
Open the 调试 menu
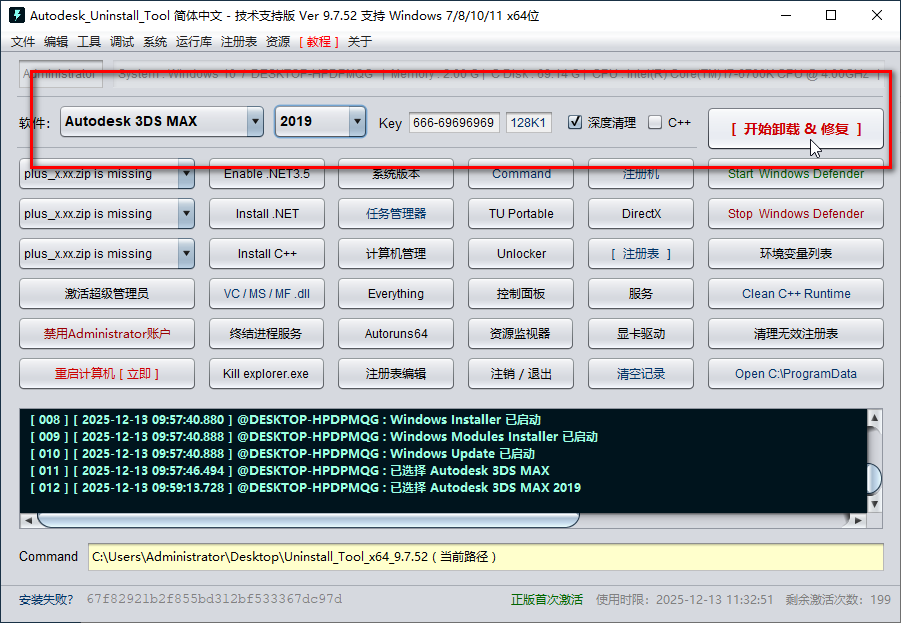(122, 41)
